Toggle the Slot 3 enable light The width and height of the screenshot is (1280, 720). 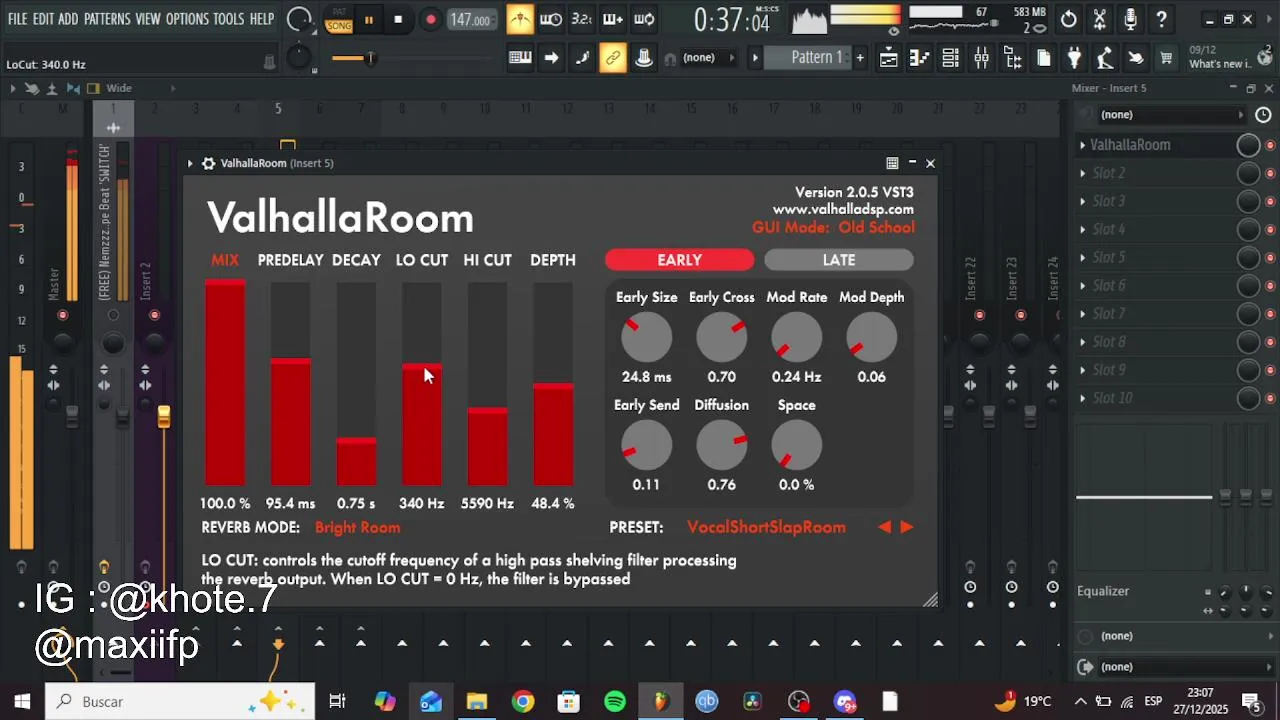coord(1270,201)
